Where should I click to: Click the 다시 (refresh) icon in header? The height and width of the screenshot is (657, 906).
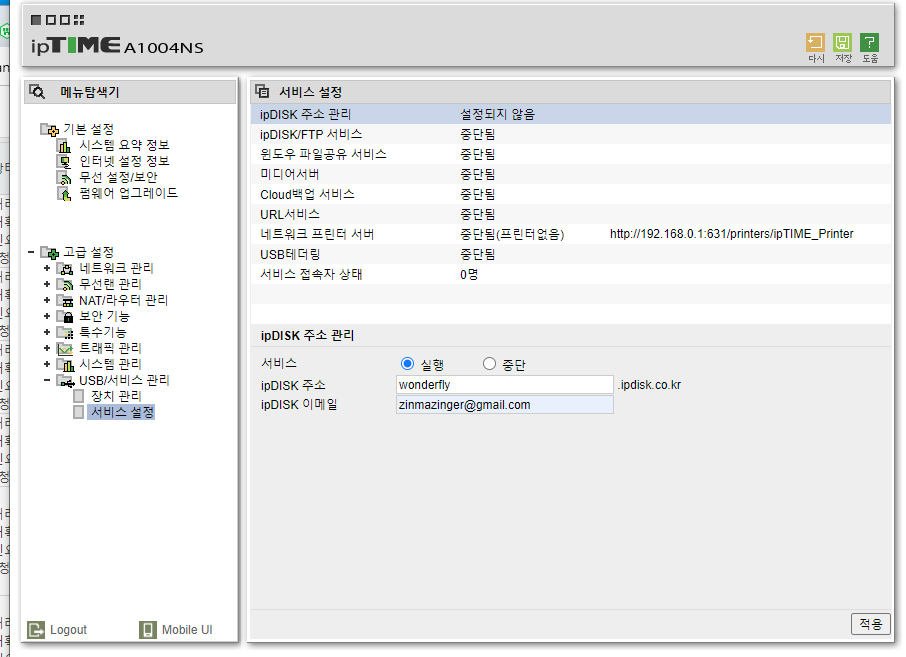pyautogui.click(x=815, y=43)
